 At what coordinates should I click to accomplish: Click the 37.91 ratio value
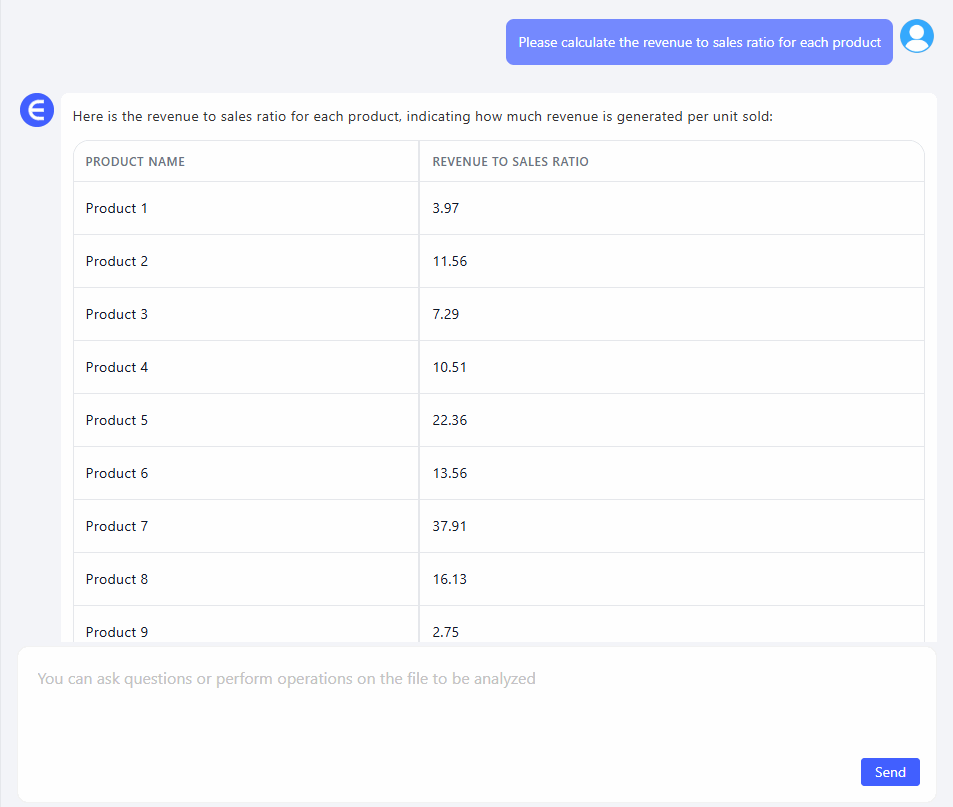point(449,526)
